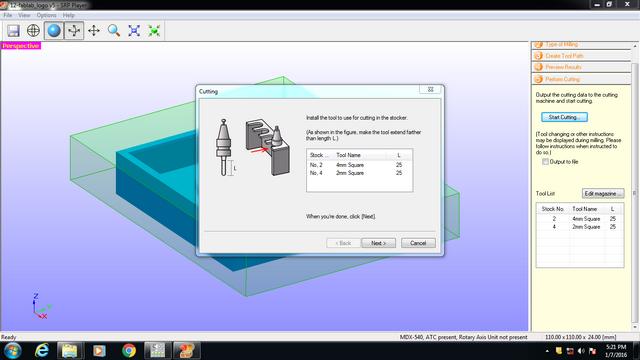The height and width of the screenshot is (360, 640).
Task: Expand the Create Tool Path step
Action: coord(581,56)
